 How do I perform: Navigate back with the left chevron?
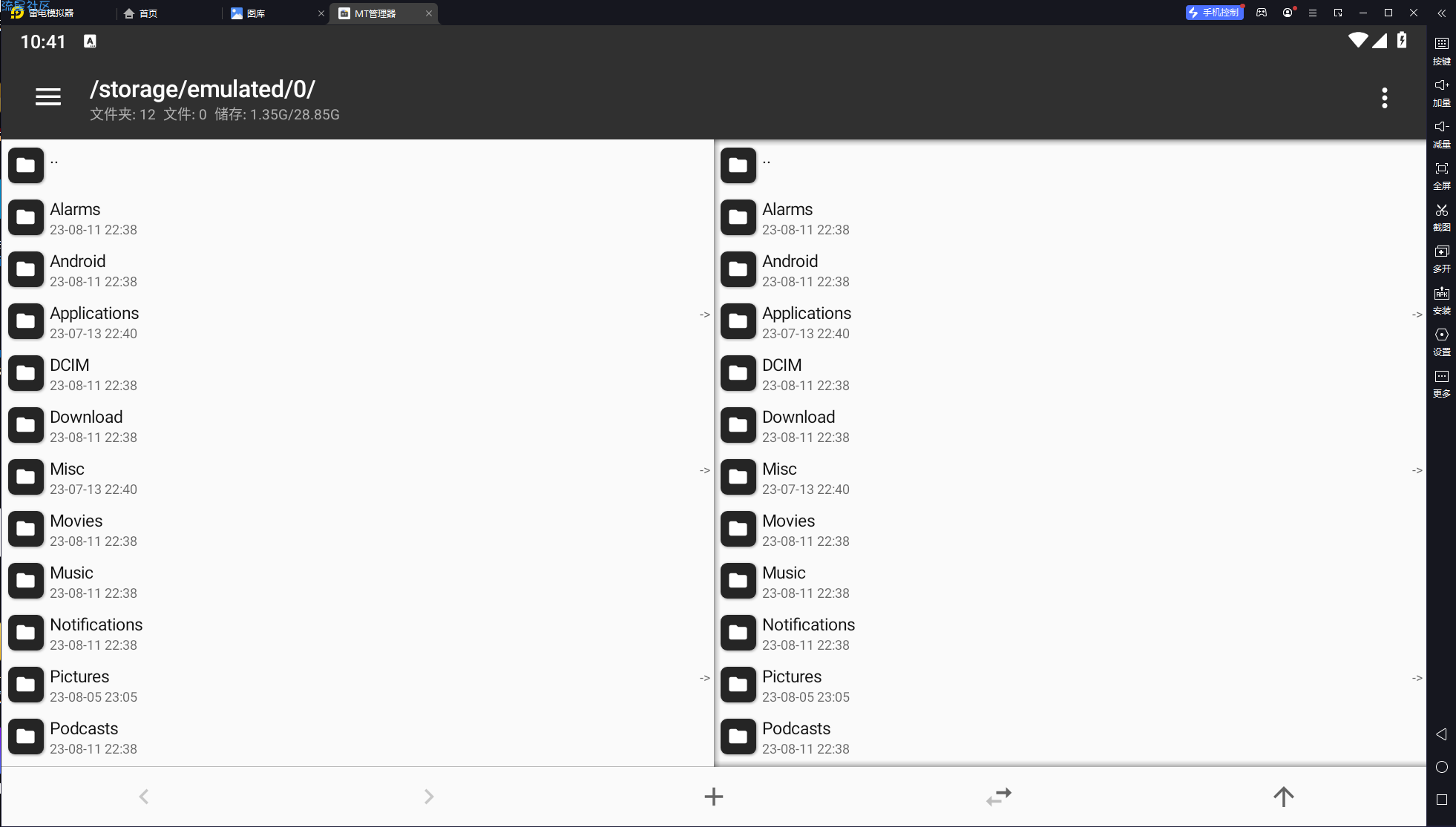click(x=144, y=797)
